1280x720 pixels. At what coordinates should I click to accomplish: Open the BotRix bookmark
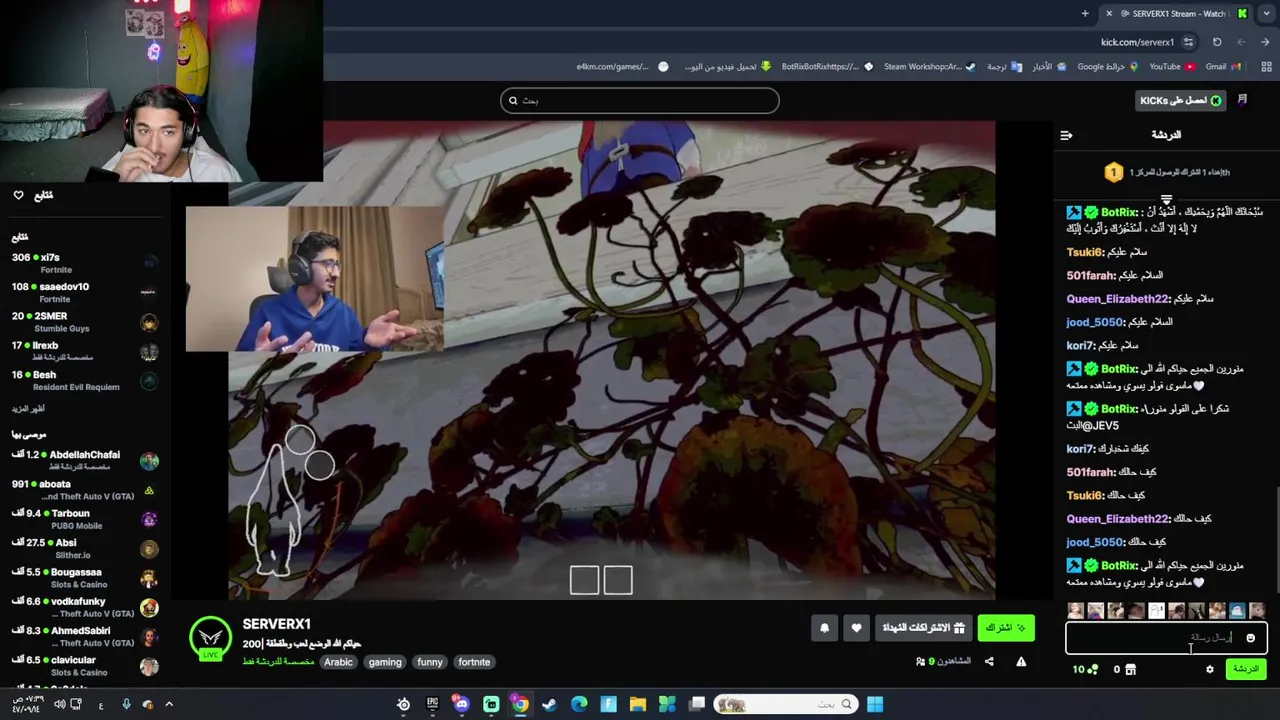pyautogui.click(x=827, y=67)
